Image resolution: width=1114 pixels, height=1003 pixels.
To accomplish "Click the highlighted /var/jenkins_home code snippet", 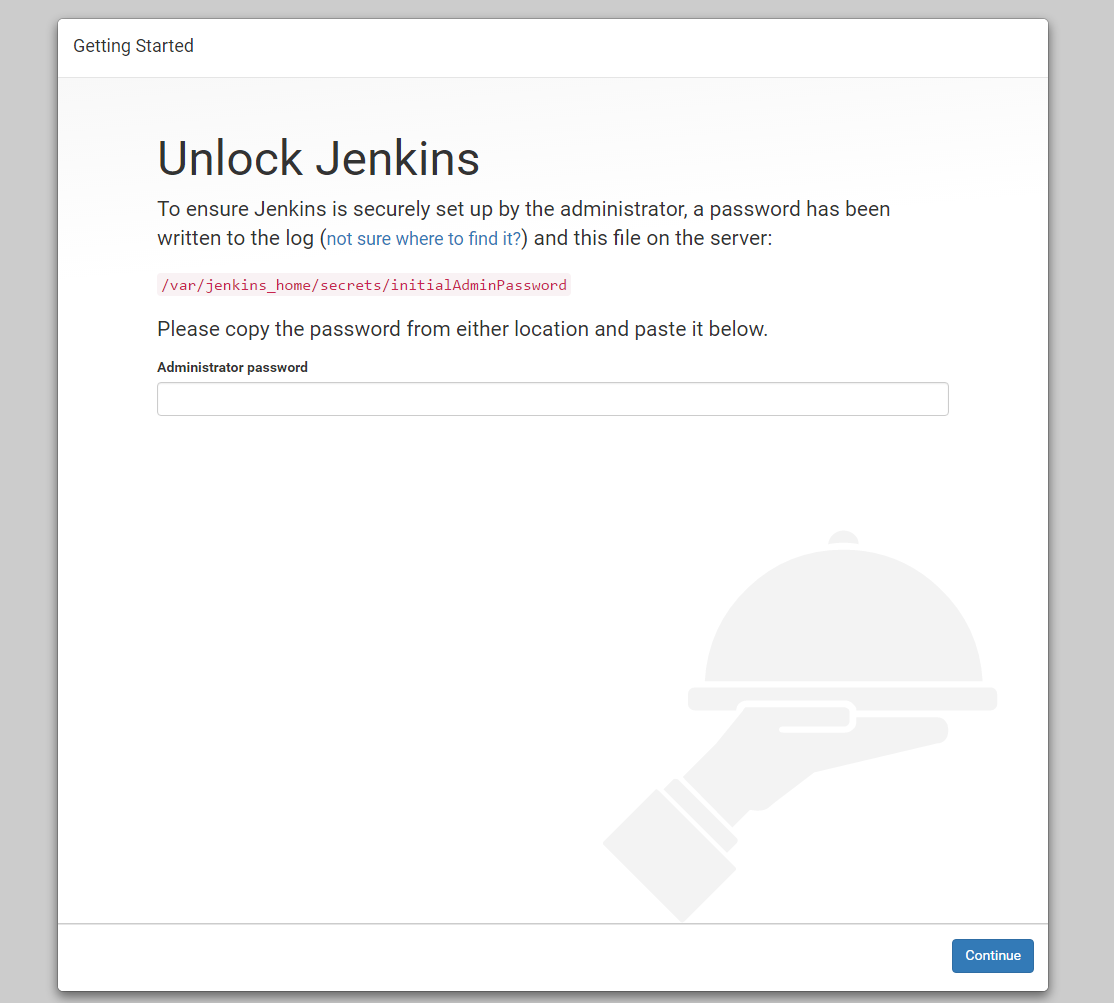I will click(363, 284).
